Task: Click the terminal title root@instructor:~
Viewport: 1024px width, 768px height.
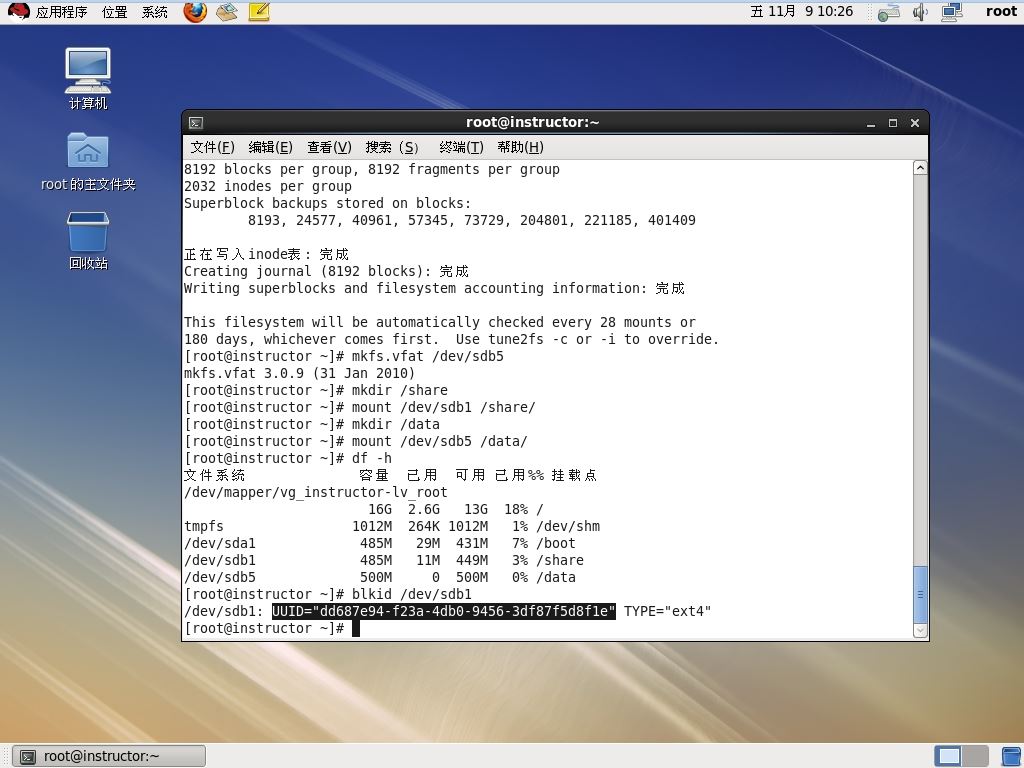Action: click(532, 123)
